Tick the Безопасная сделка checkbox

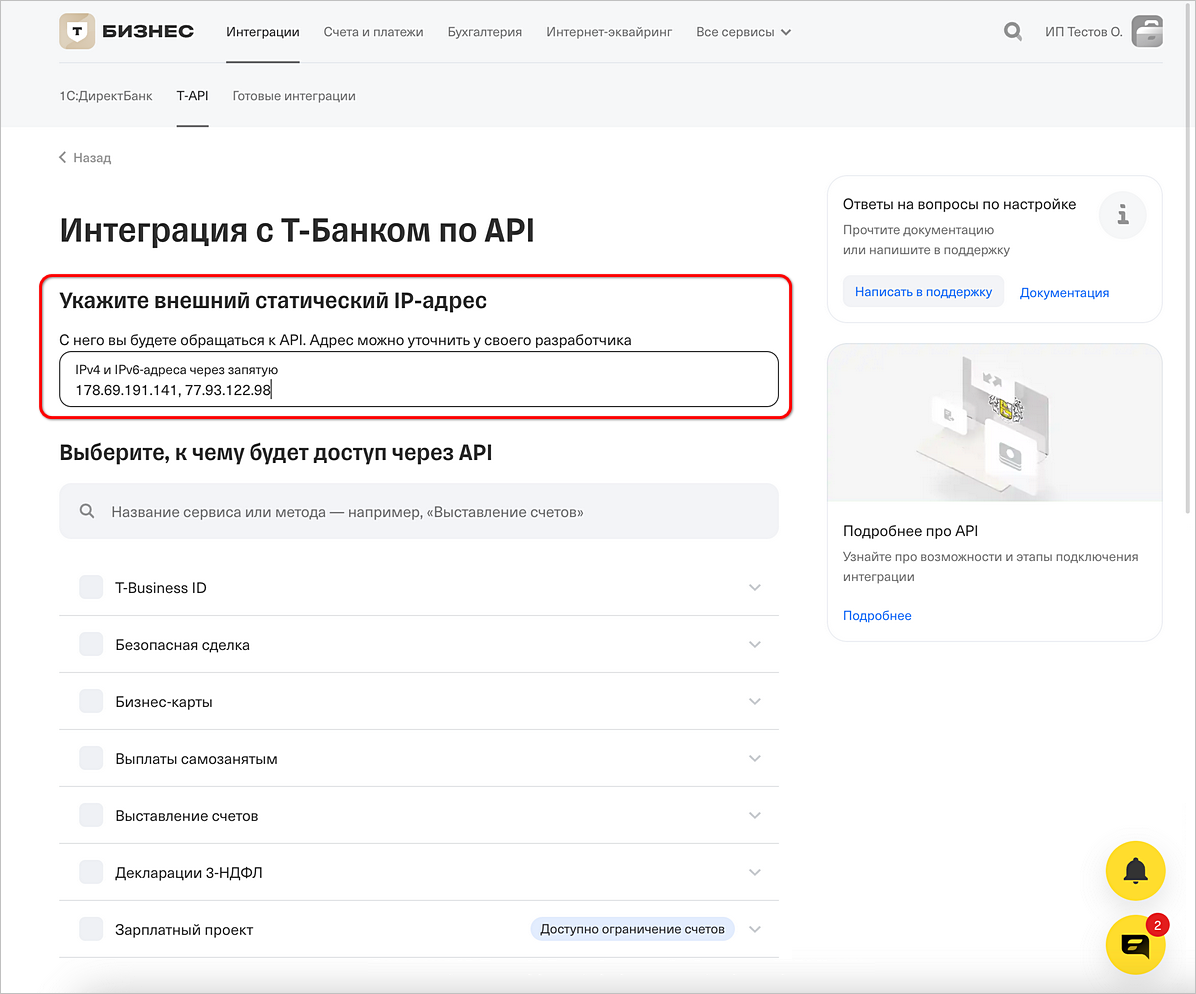click(91, 645)
